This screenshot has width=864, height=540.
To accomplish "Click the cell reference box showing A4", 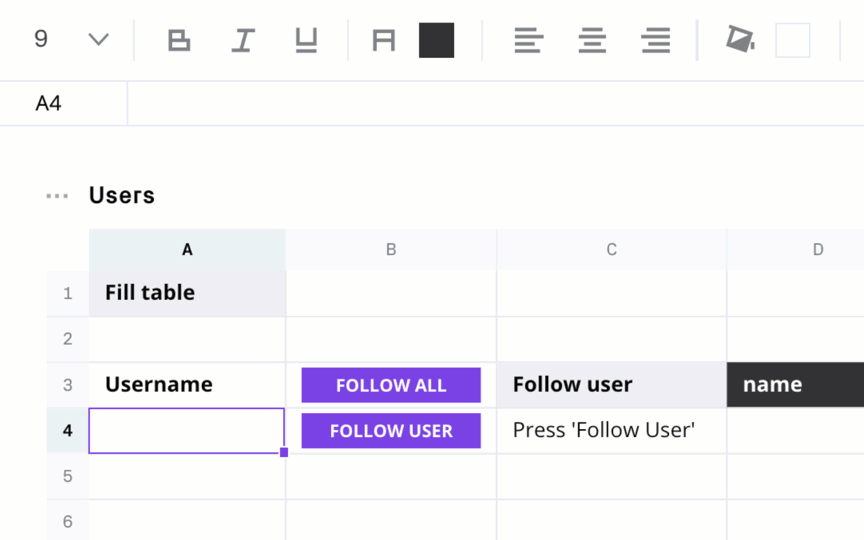I will point(63,104).
